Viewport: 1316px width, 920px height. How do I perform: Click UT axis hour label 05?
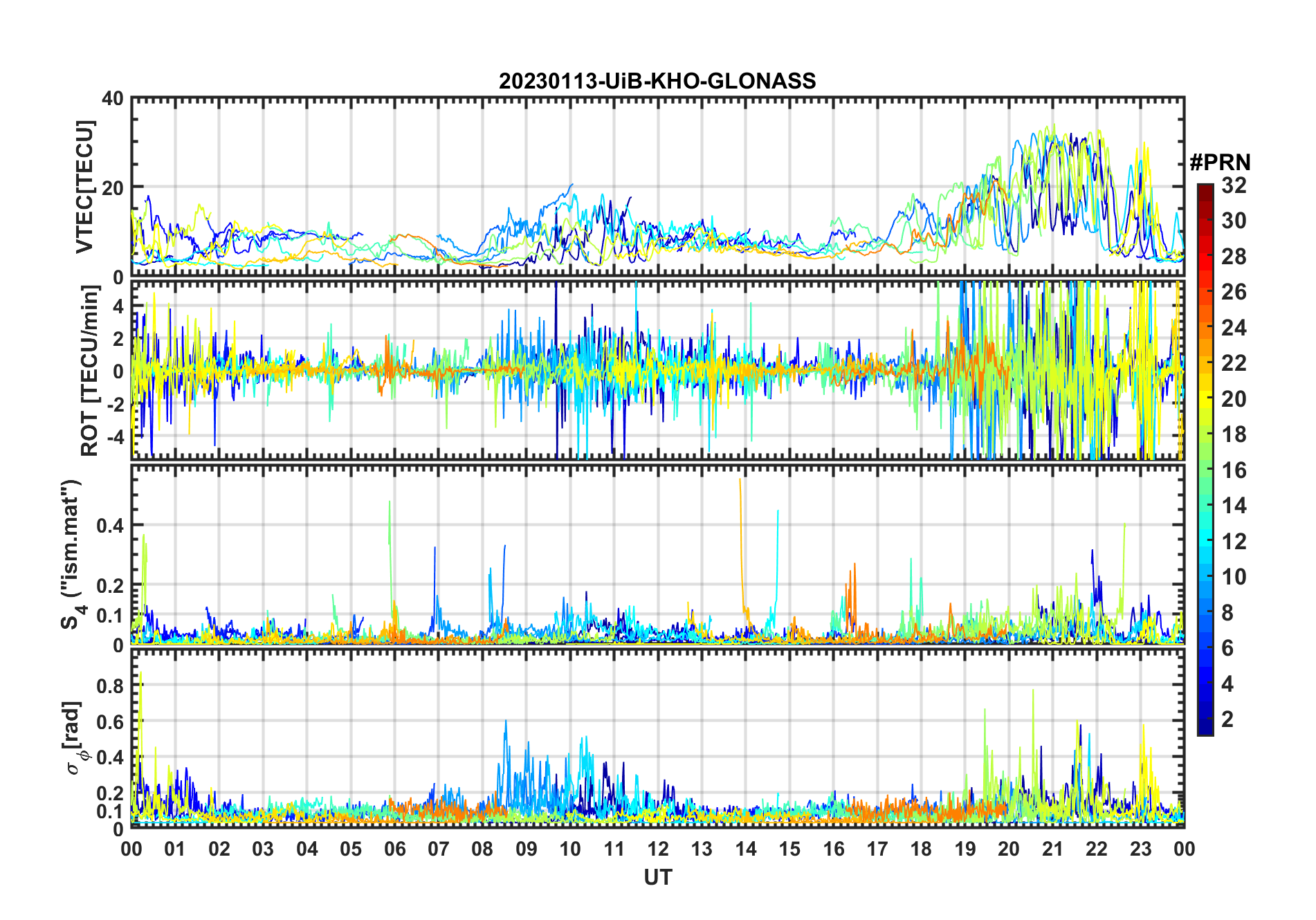point(351,849)
